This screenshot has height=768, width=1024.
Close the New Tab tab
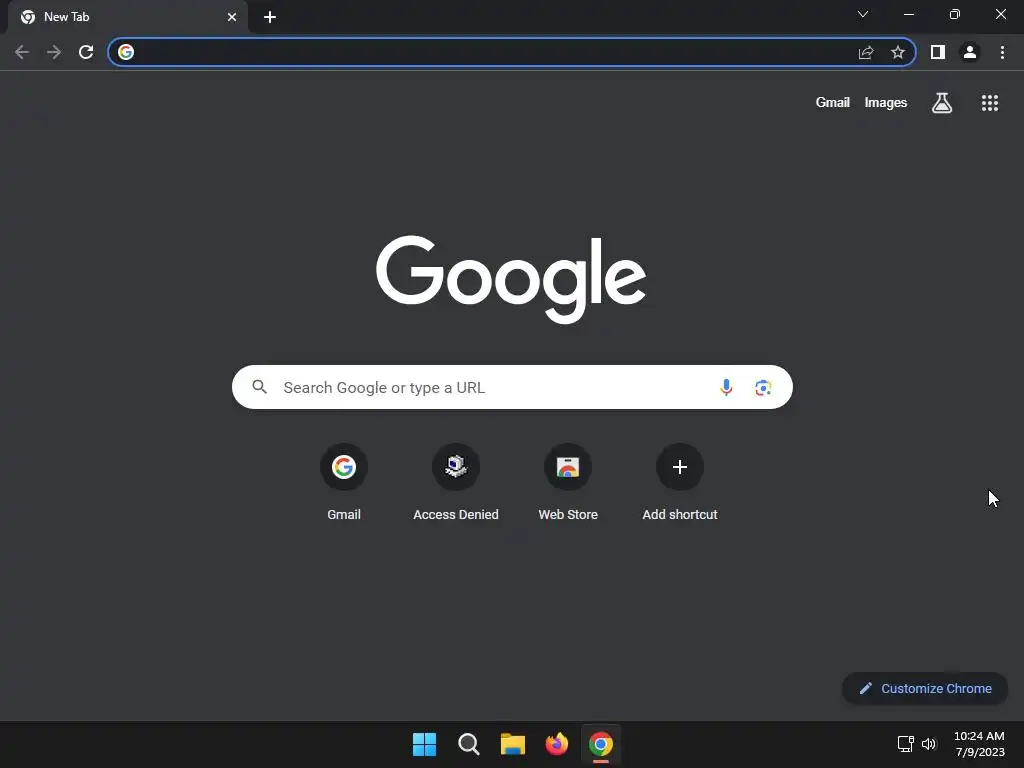(232, 17)
